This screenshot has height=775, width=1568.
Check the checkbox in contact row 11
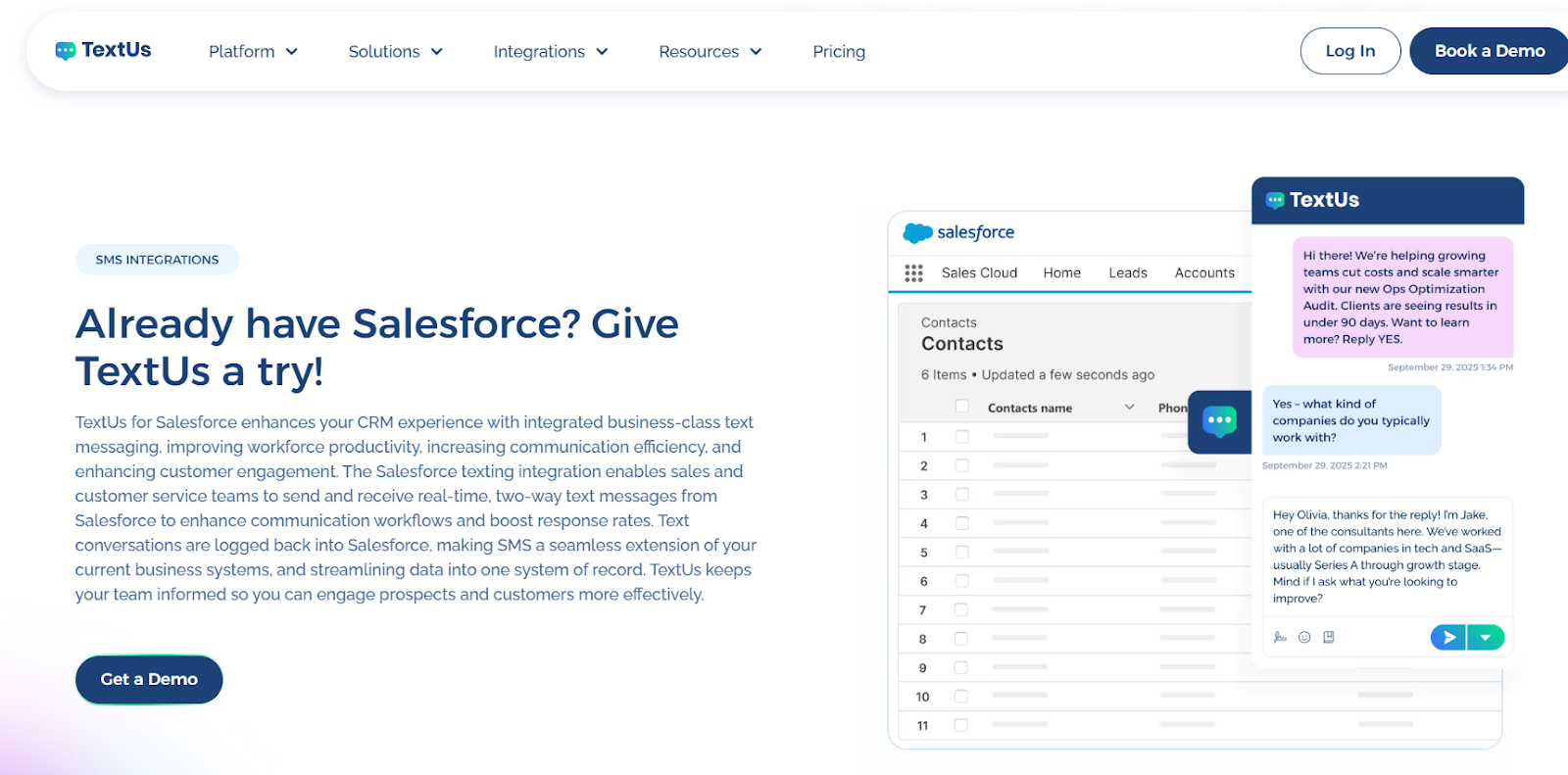click(x=961, y=725)
